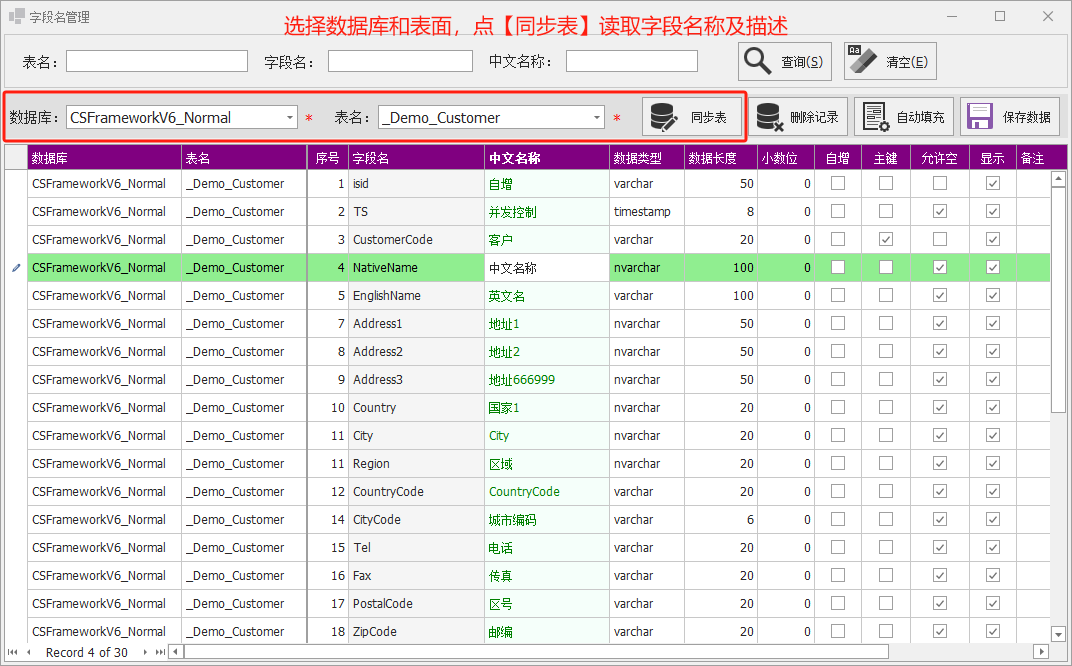Click the floppy disk icon on 保存数据
The image size is (1072, 666).
(980, 117)
